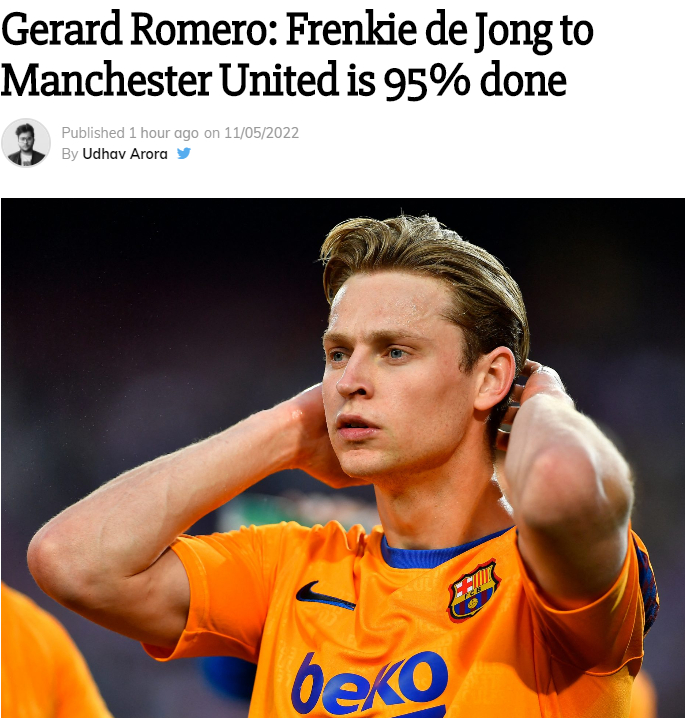Select the publish date 11/05/2022
685x718 pixels.
click(x=261, y=133)
